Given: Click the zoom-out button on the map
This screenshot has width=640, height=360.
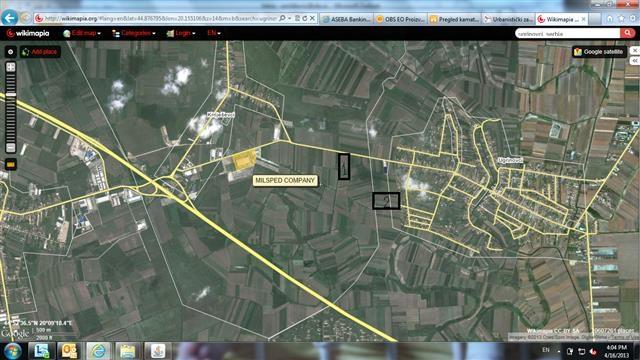Looking at the screenshot, I should coord(11,148).
